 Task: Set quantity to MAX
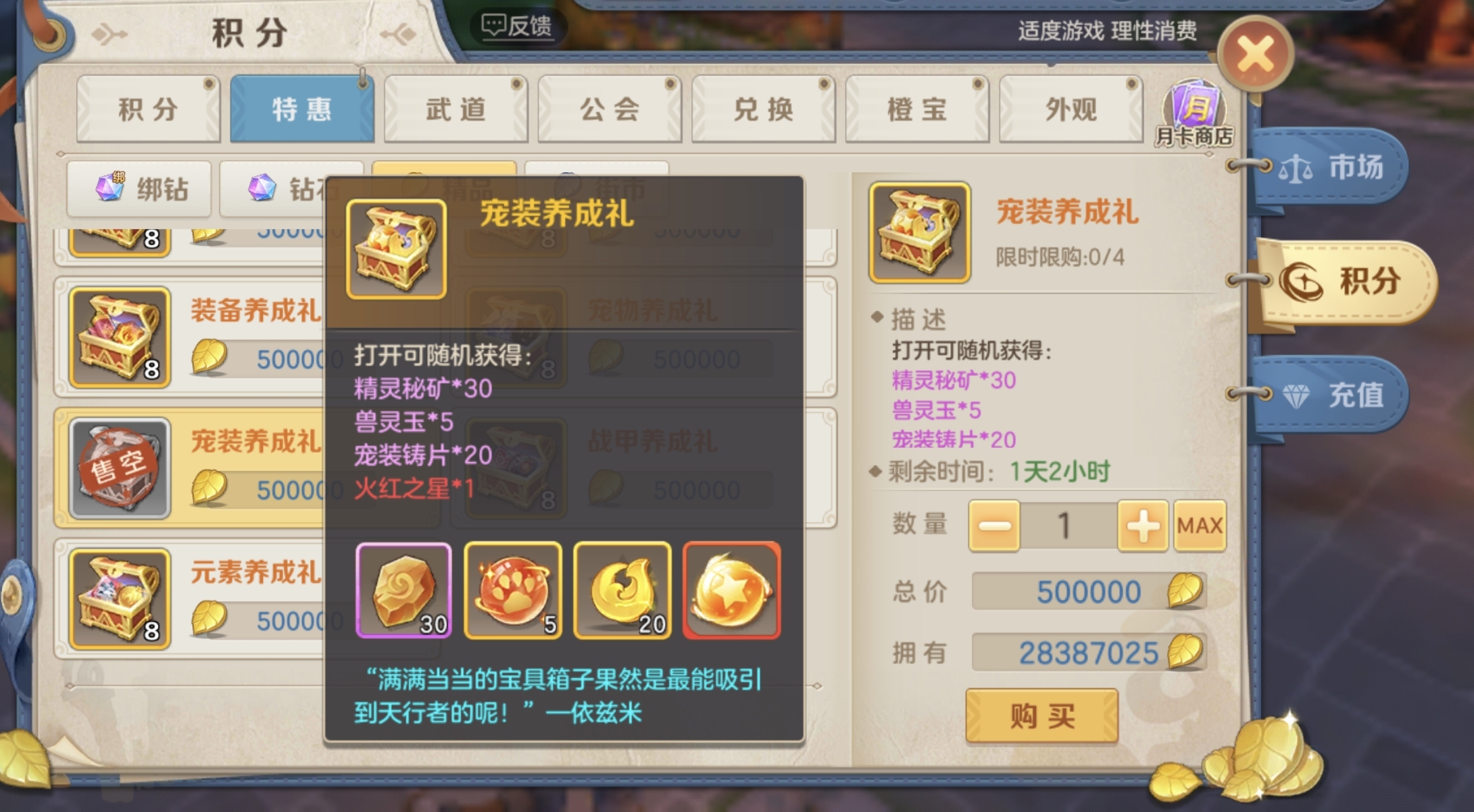tap(1200, 526)
